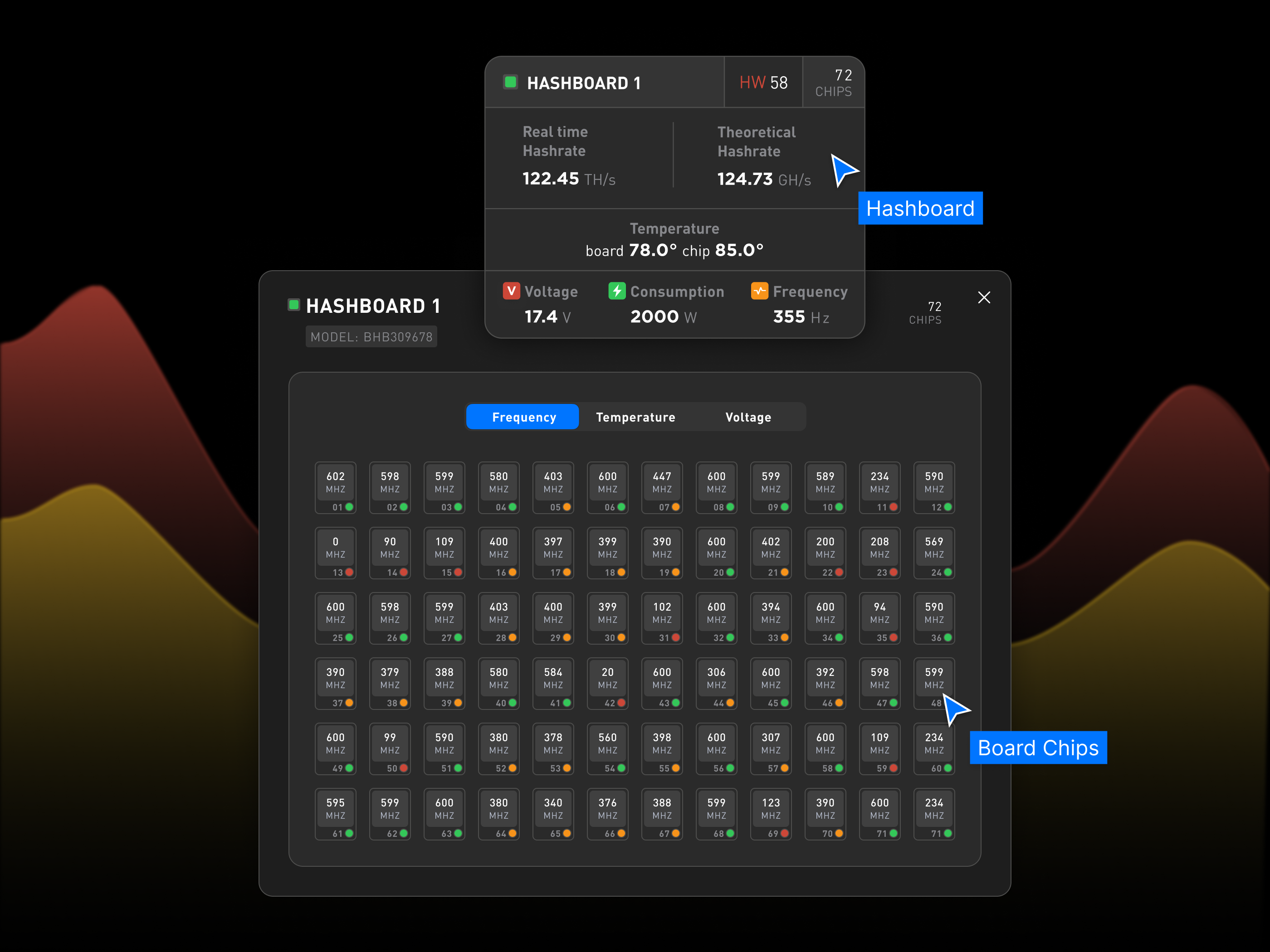The image size is (1270, 952).
Task: Click the blue Hashboard label
Action: pyautogui.click(x=920, y=208)
